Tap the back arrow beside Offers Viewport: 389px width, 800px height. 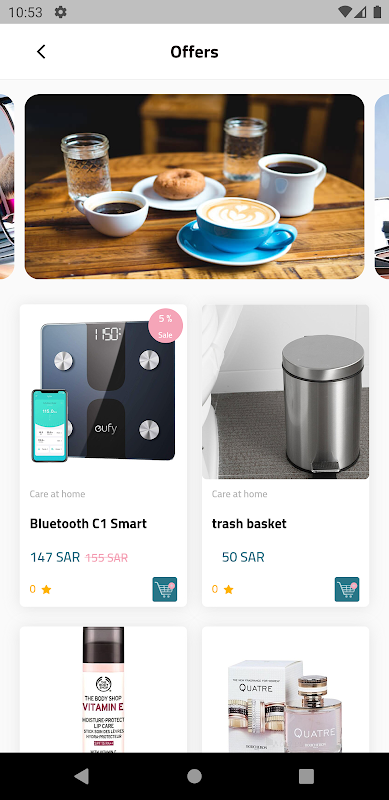click(x=41, y=52)
